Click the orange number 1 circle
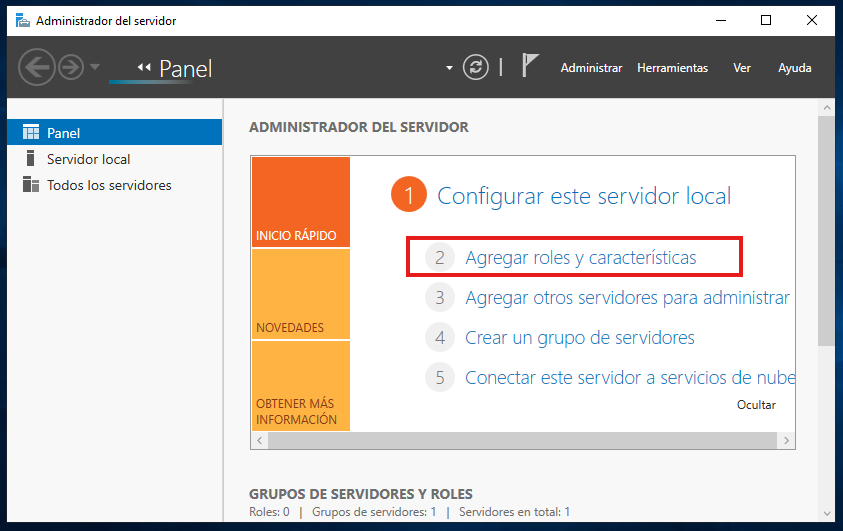 coord(409,194)
